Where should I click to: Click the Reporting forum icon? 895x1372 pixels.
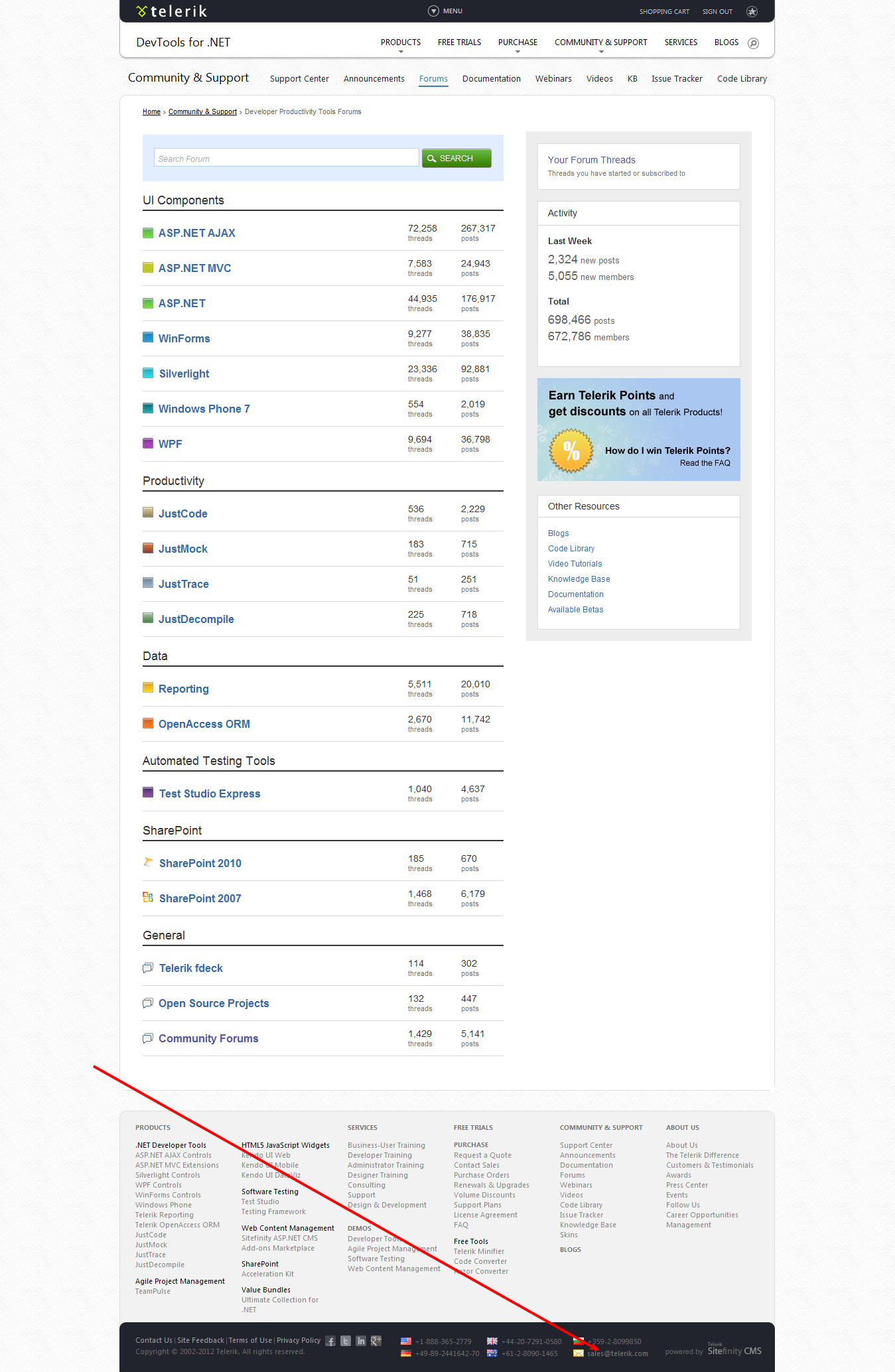148,688
